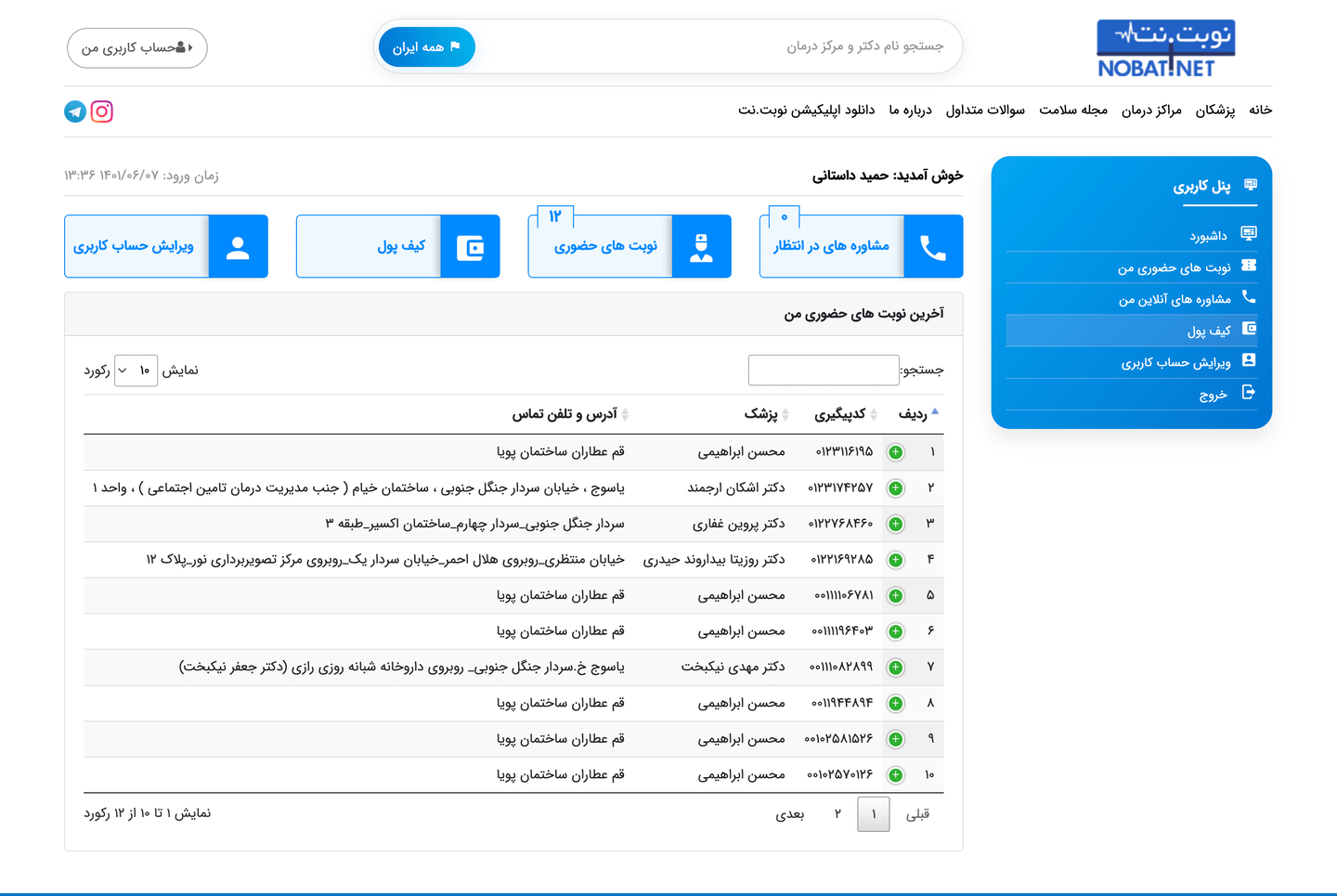1337x896 pixels.
Task: Click the logout icon in sidebar panel
Action: (1249, 393)
